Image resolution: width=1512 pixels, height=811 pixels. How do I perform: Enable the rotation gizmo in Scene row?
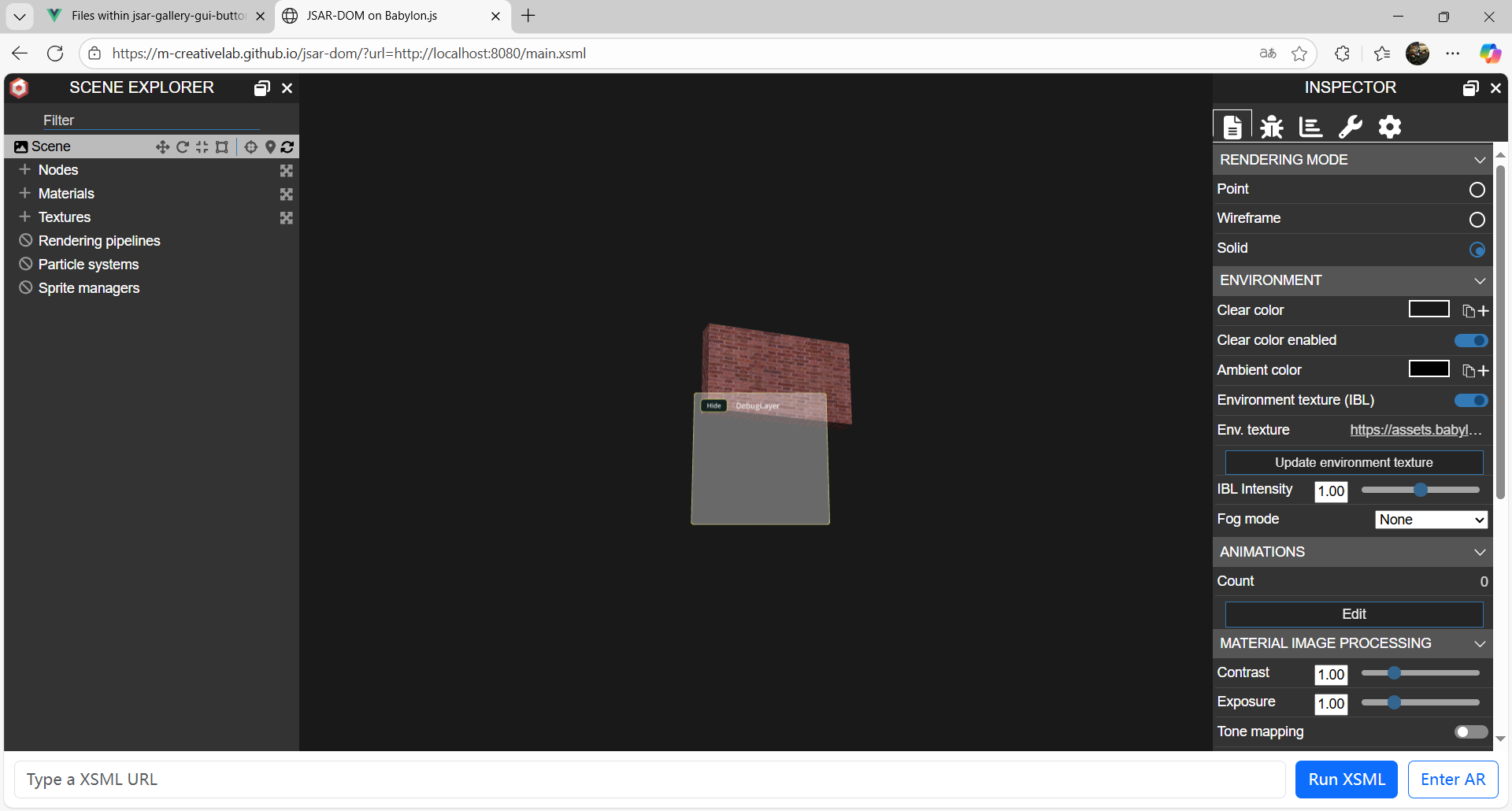point(183,147)
